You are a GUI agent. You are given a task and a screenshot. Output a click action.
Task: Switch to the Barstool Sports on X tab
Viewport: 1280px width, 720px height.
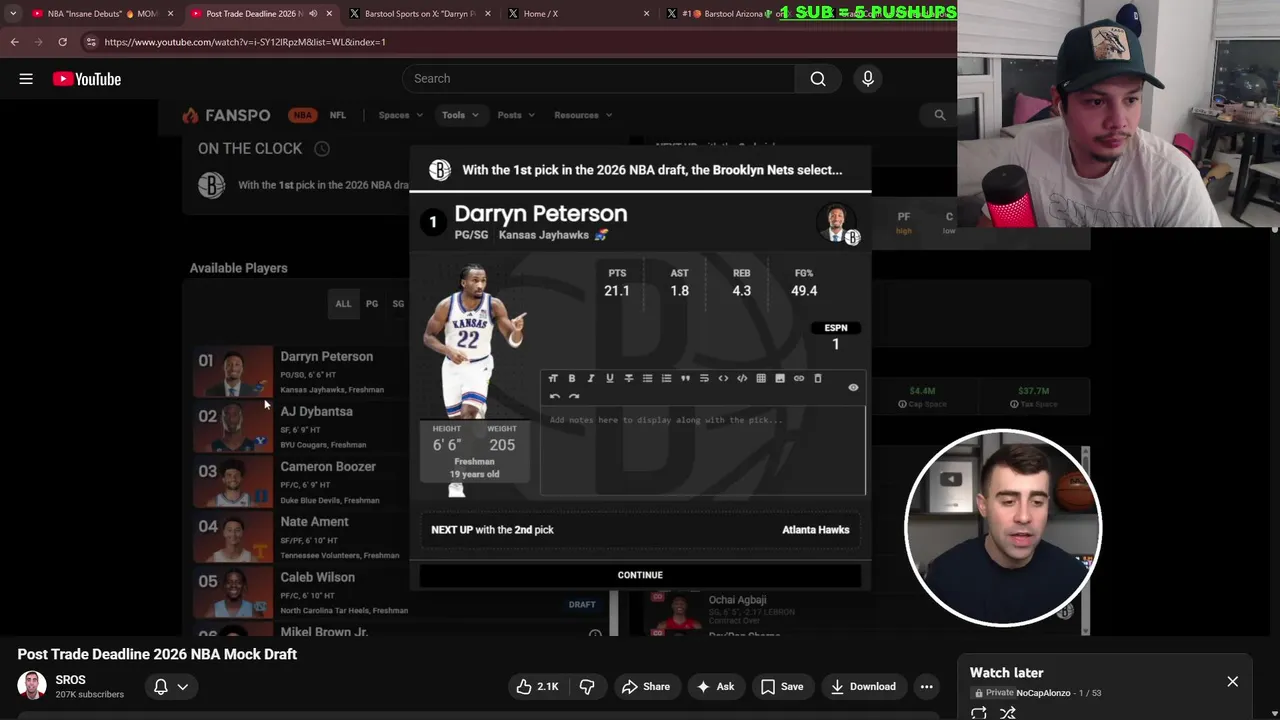[420, 14]
